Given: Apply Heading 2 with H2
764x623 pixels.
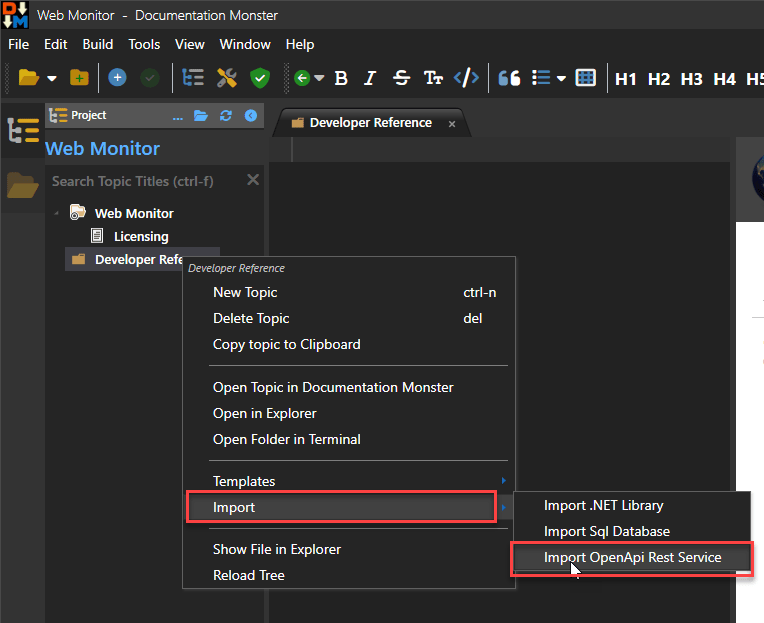Looking at the screenshot, I should (x=659, y=79).
